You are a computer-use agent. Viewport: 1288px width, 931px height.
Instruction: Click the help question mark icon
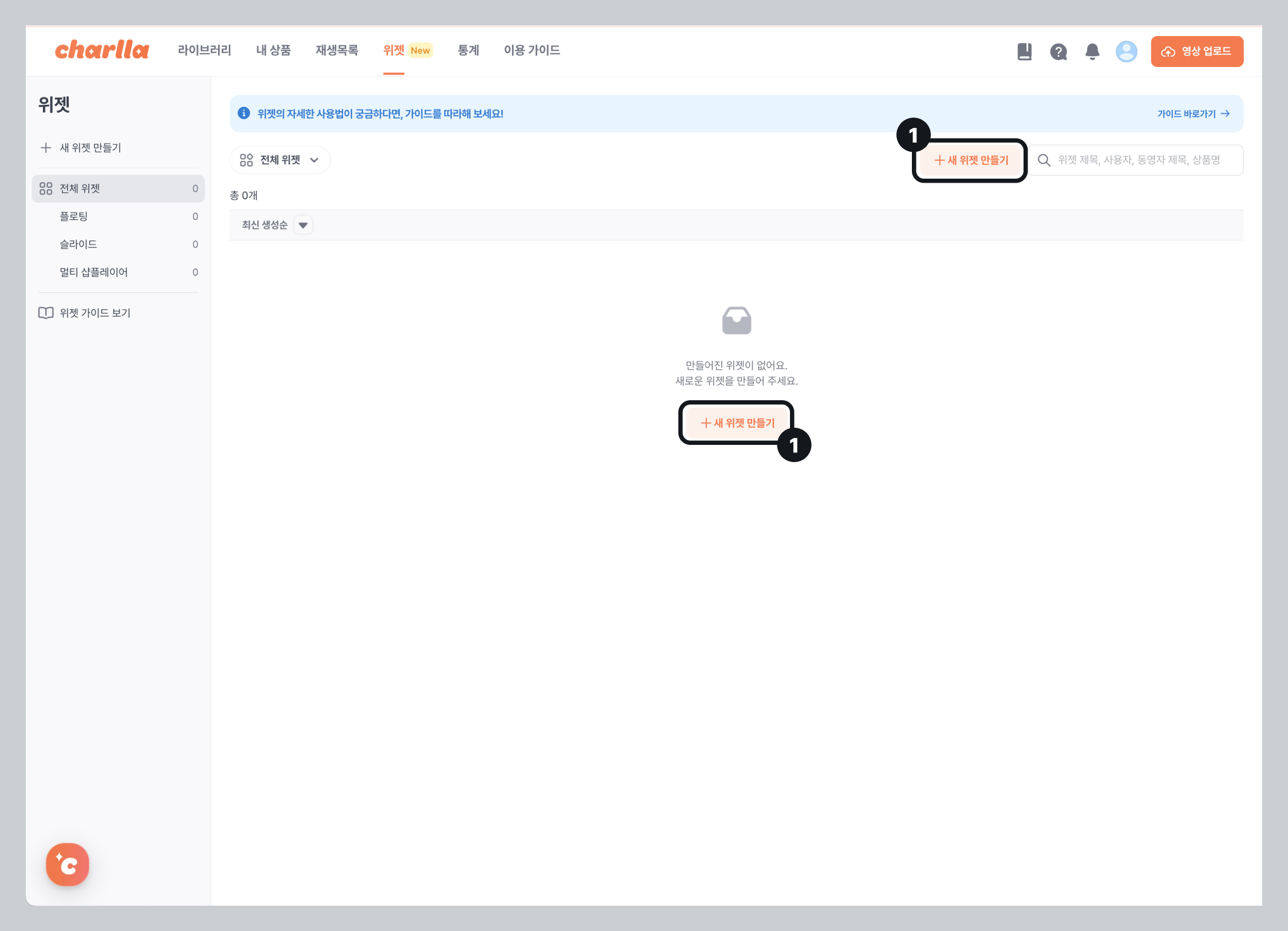coord(1058,52)
